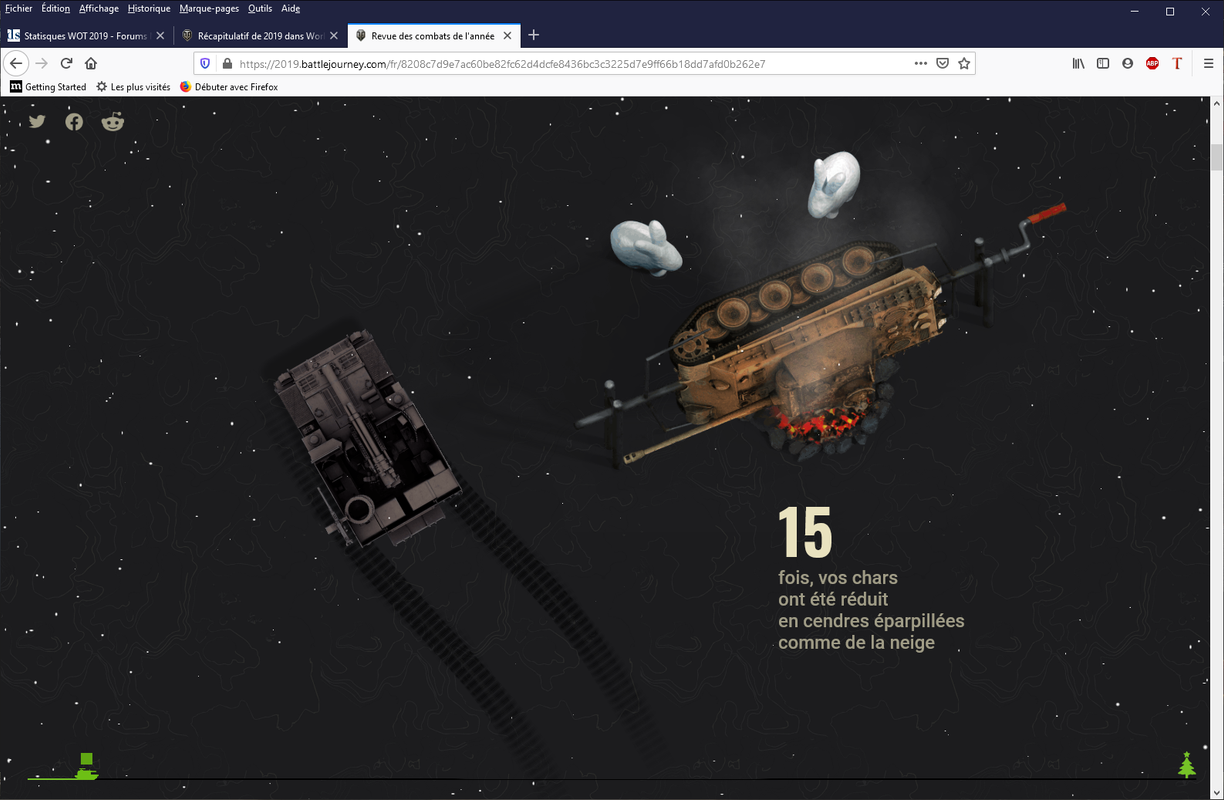Click the scrollbar up arrow
Viewport: 1224px width, 800px height.
pos(1216,104)
